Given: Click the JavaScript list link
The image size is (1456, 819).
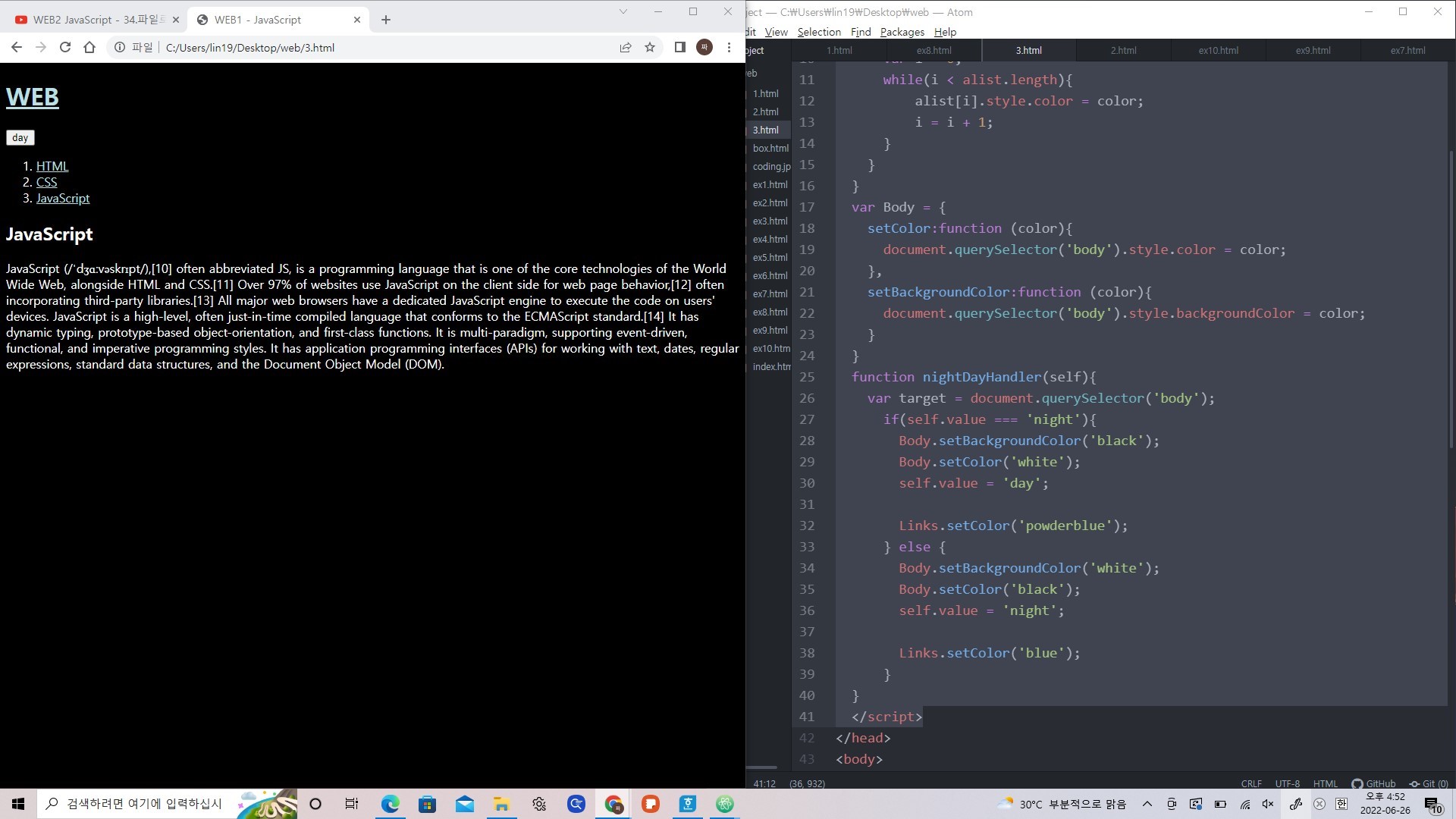Looking at the screenshot, I should pyautogui.click(x=63, y=198).
